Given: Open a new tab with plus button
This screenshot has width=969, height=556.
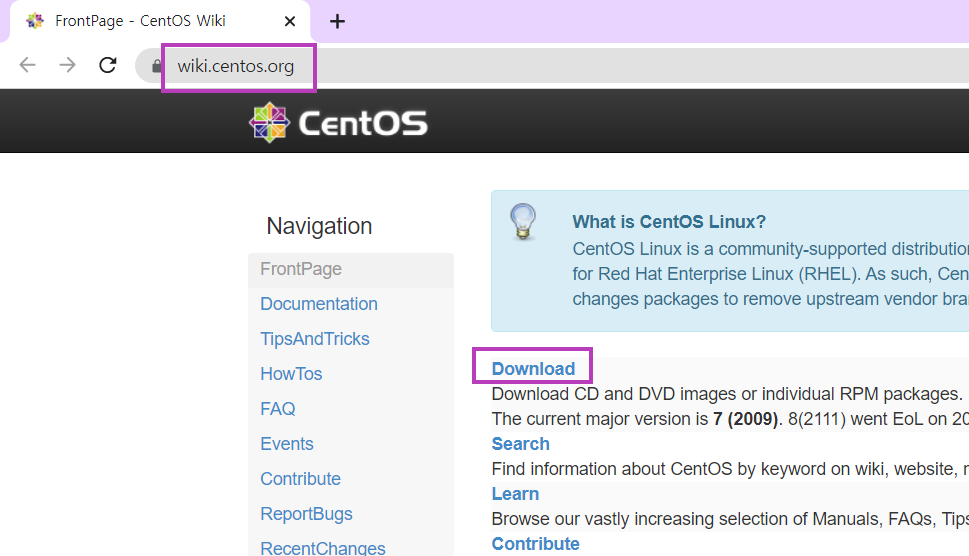Looking at the screenshot, I should 337,22.
